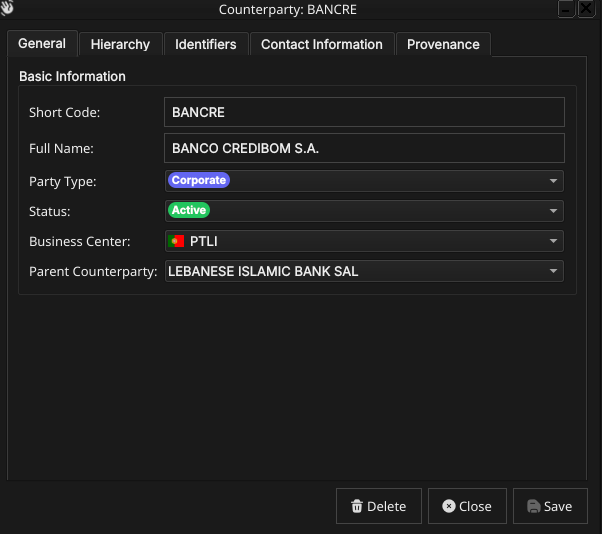Screen dimensions: 602x534
Task: Open the Provenance tab
Action: [x=443, y=44]
